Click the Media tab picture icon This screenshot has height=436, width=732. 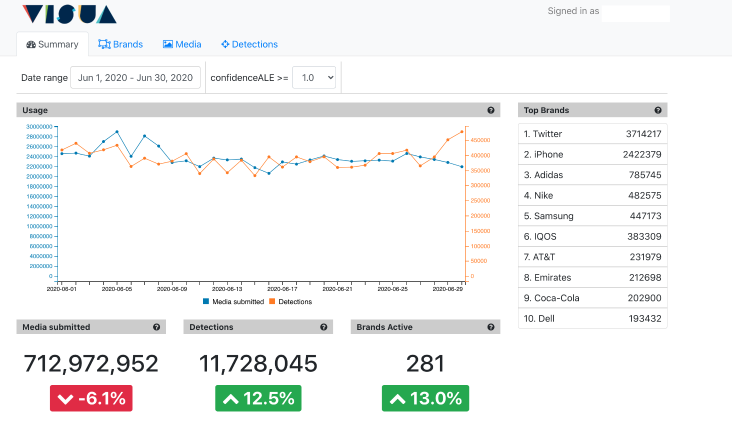[x=168, y=44]
